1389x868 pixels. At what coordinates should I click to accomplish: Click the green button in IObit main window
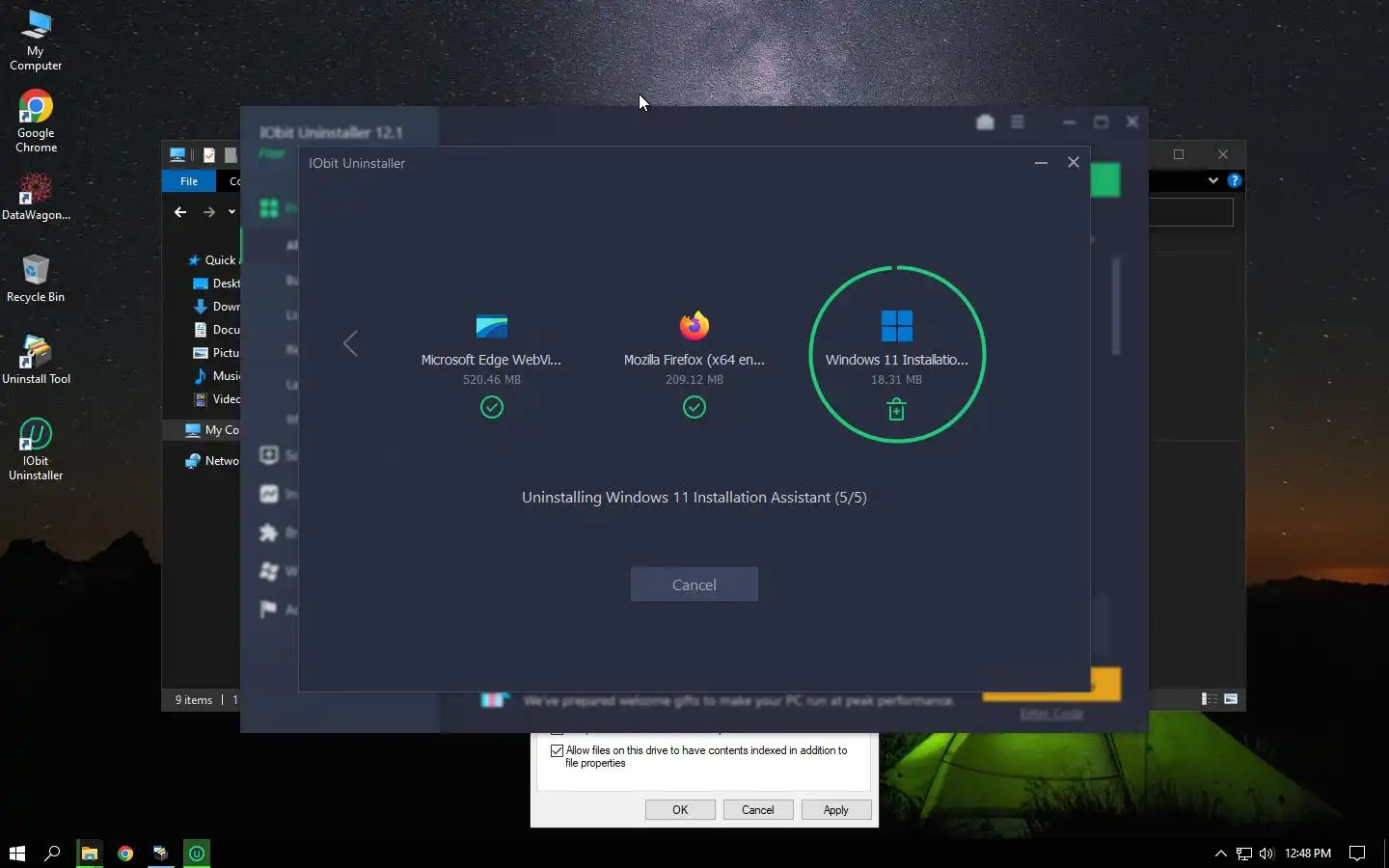1105,180
